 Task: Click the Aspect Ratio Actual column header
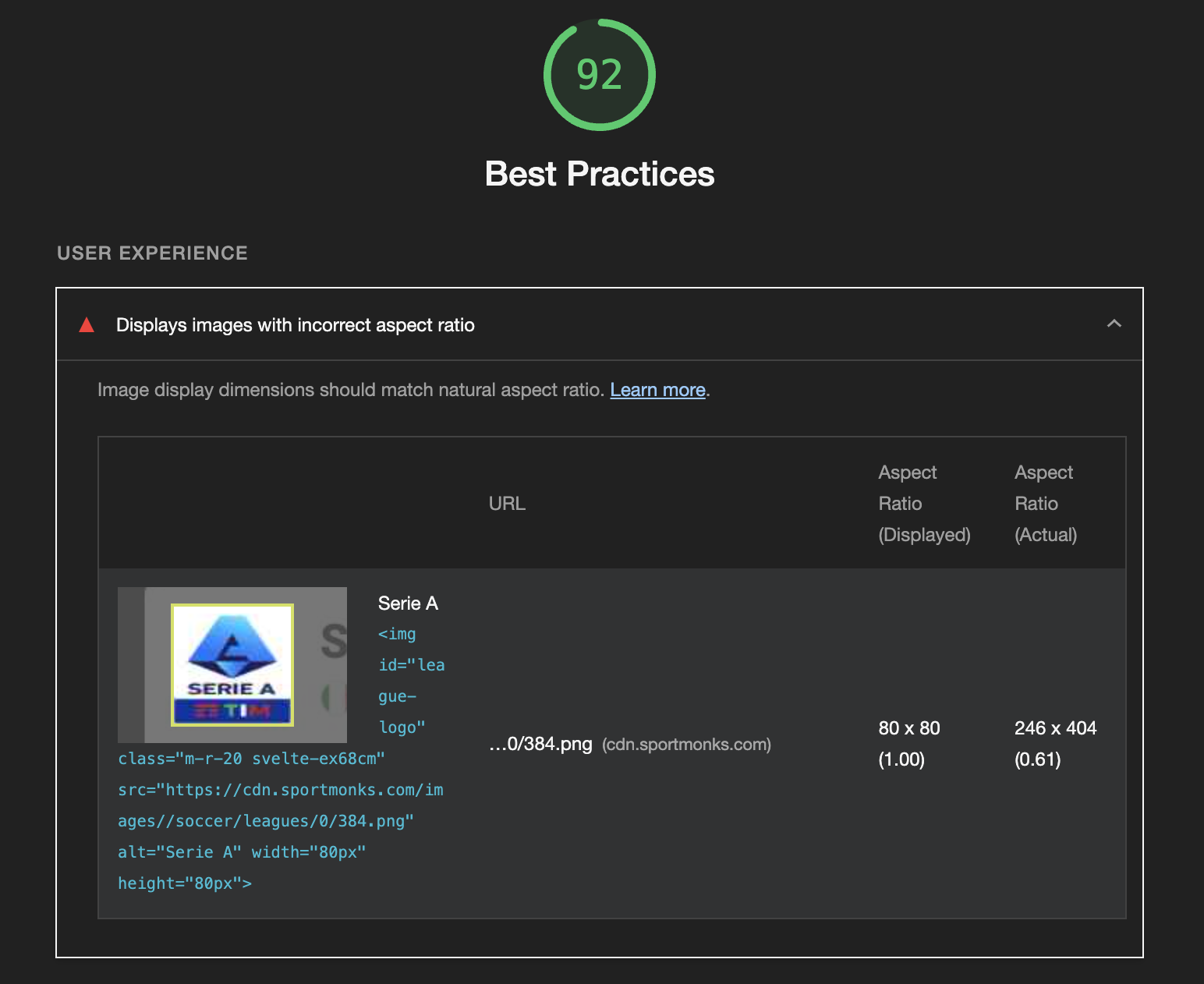click(1045, 503)
